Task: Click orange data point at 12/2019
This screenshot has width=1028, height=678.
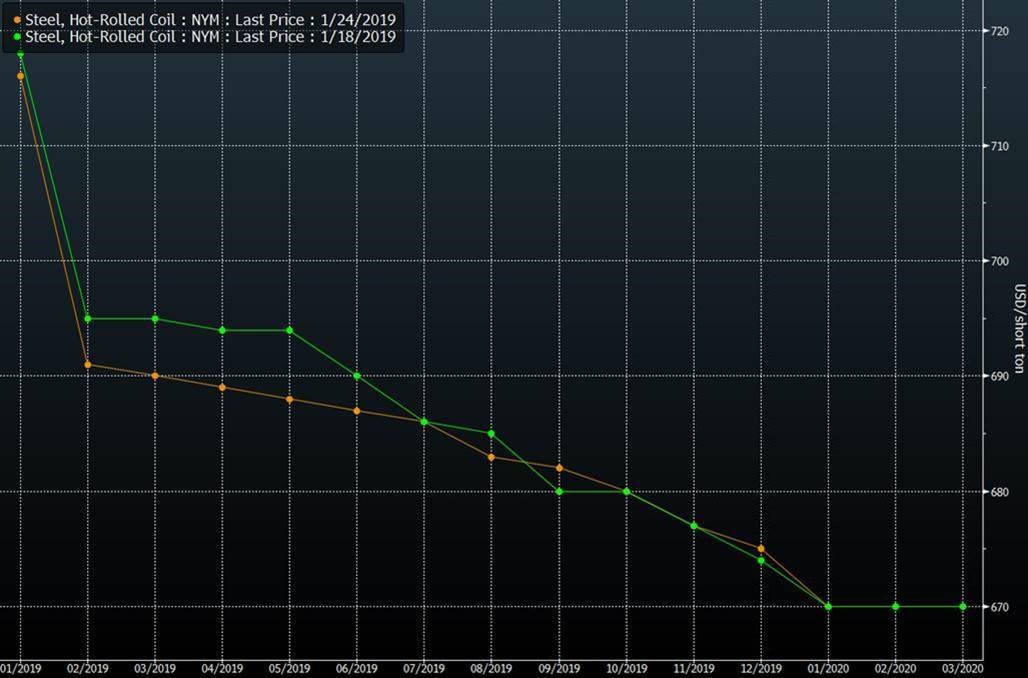Action: tap(761, 548)
